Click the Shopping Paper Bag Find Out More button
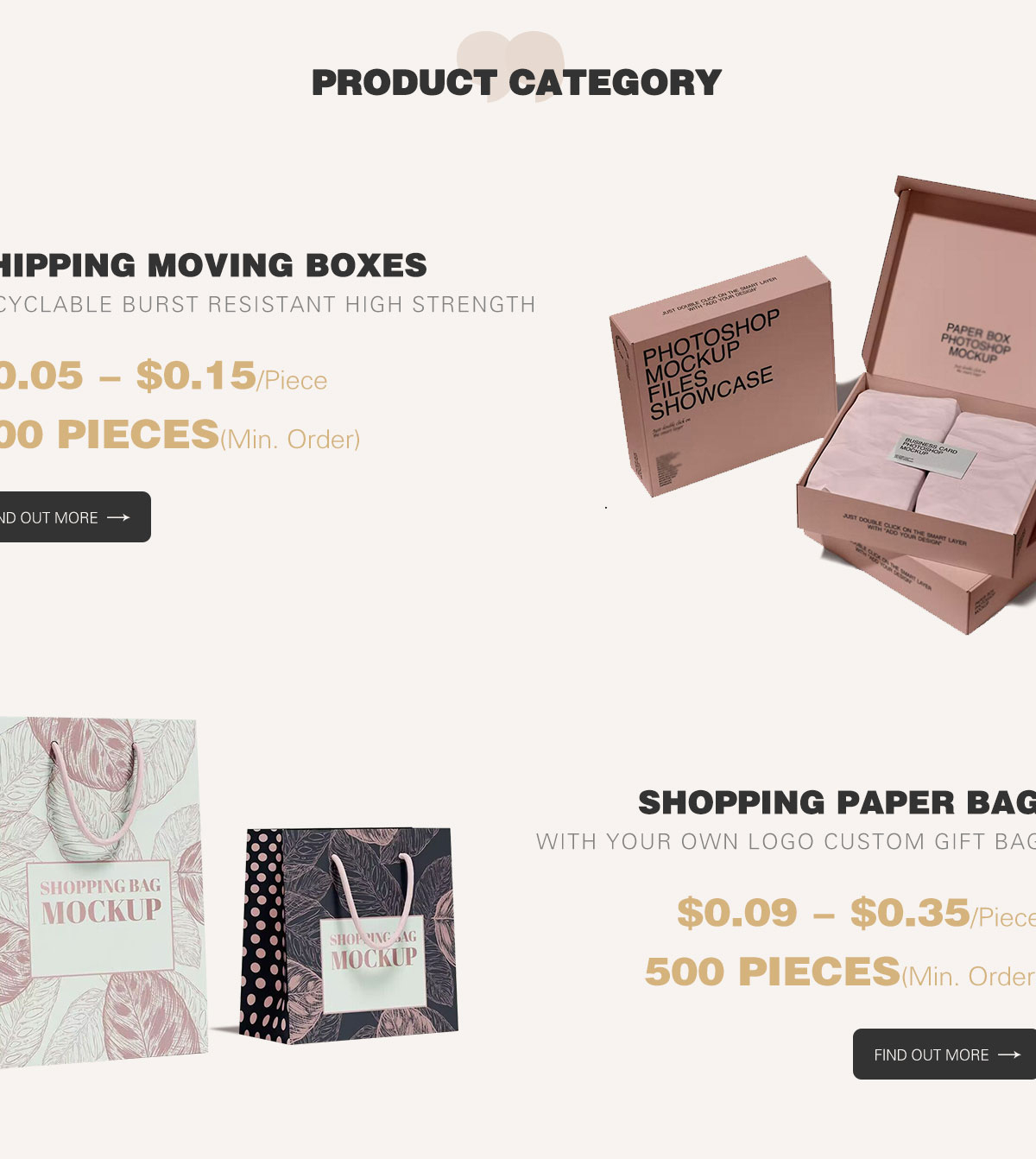The height and width of the screenshot is (1159, 1036). click(x=944, y=1054)
